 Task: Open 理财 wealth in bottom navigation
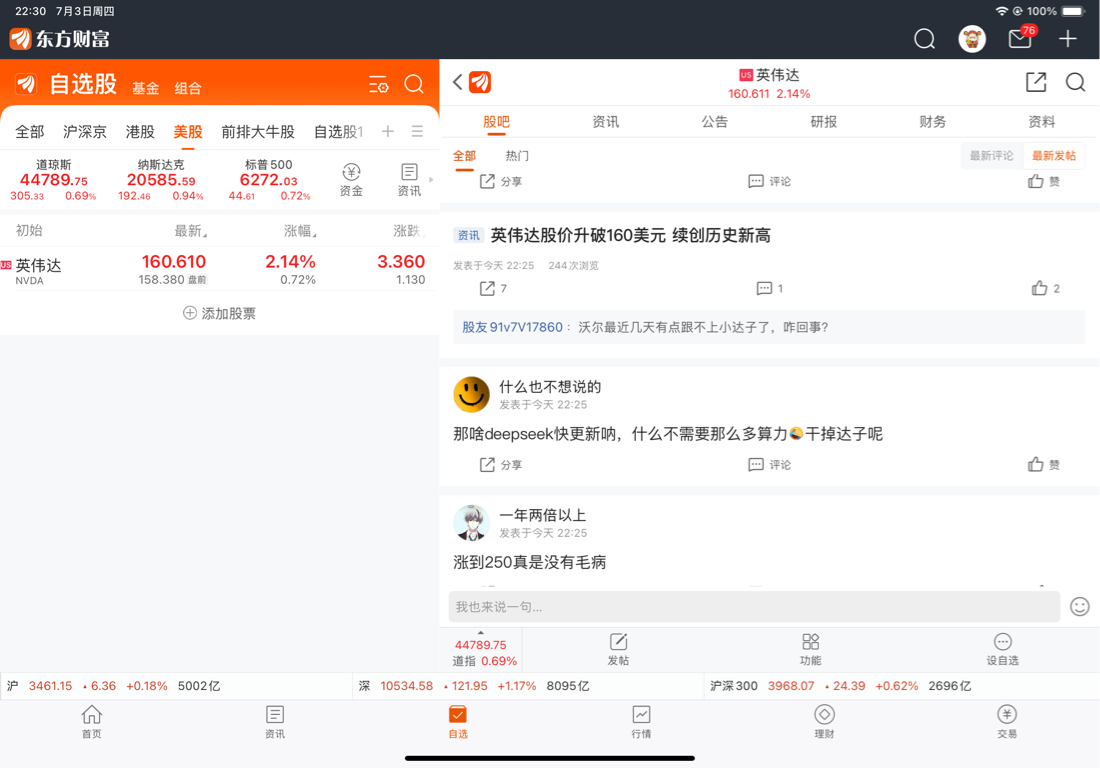pyautogui.click(x=824, y=722)
